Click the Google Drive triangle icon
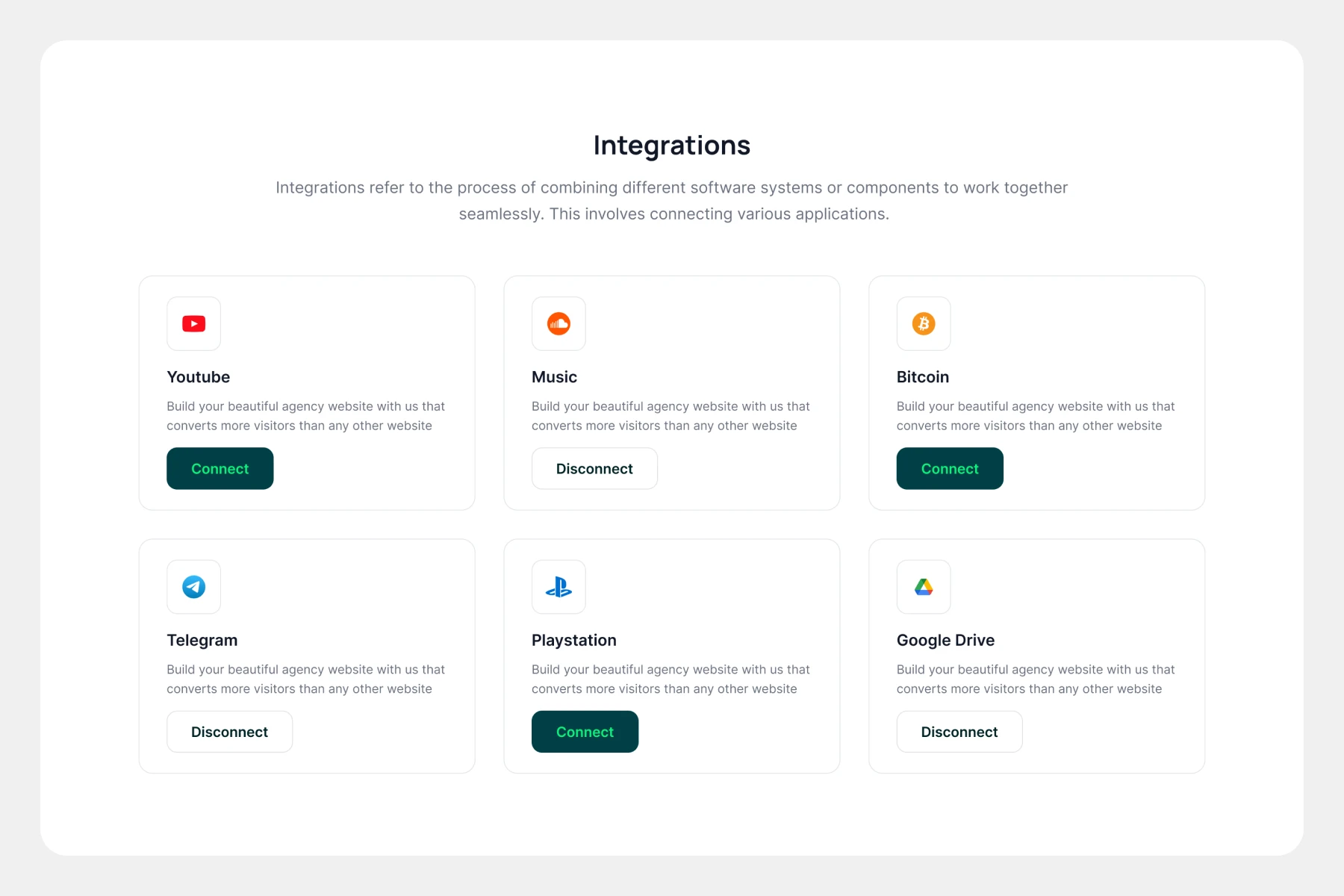Viewport: 1344px width, 896px height. [x=924, y=587]
